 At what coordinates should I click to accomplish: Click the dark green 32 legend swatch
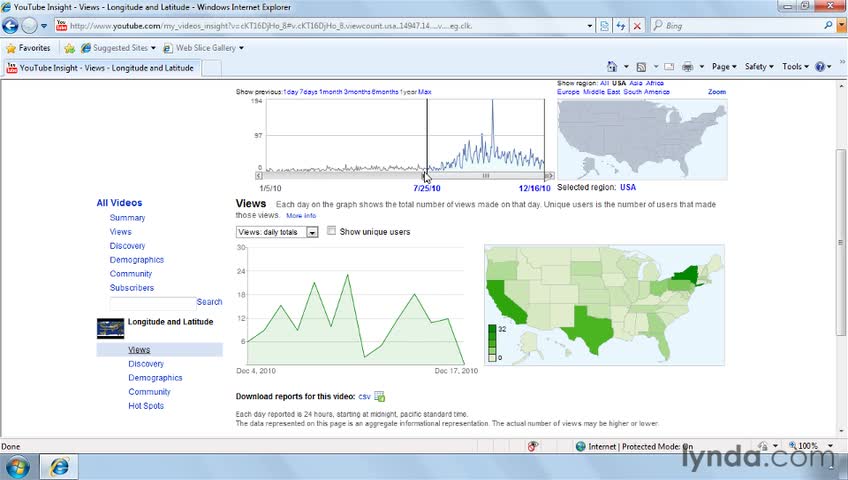(x=492, y=329)
